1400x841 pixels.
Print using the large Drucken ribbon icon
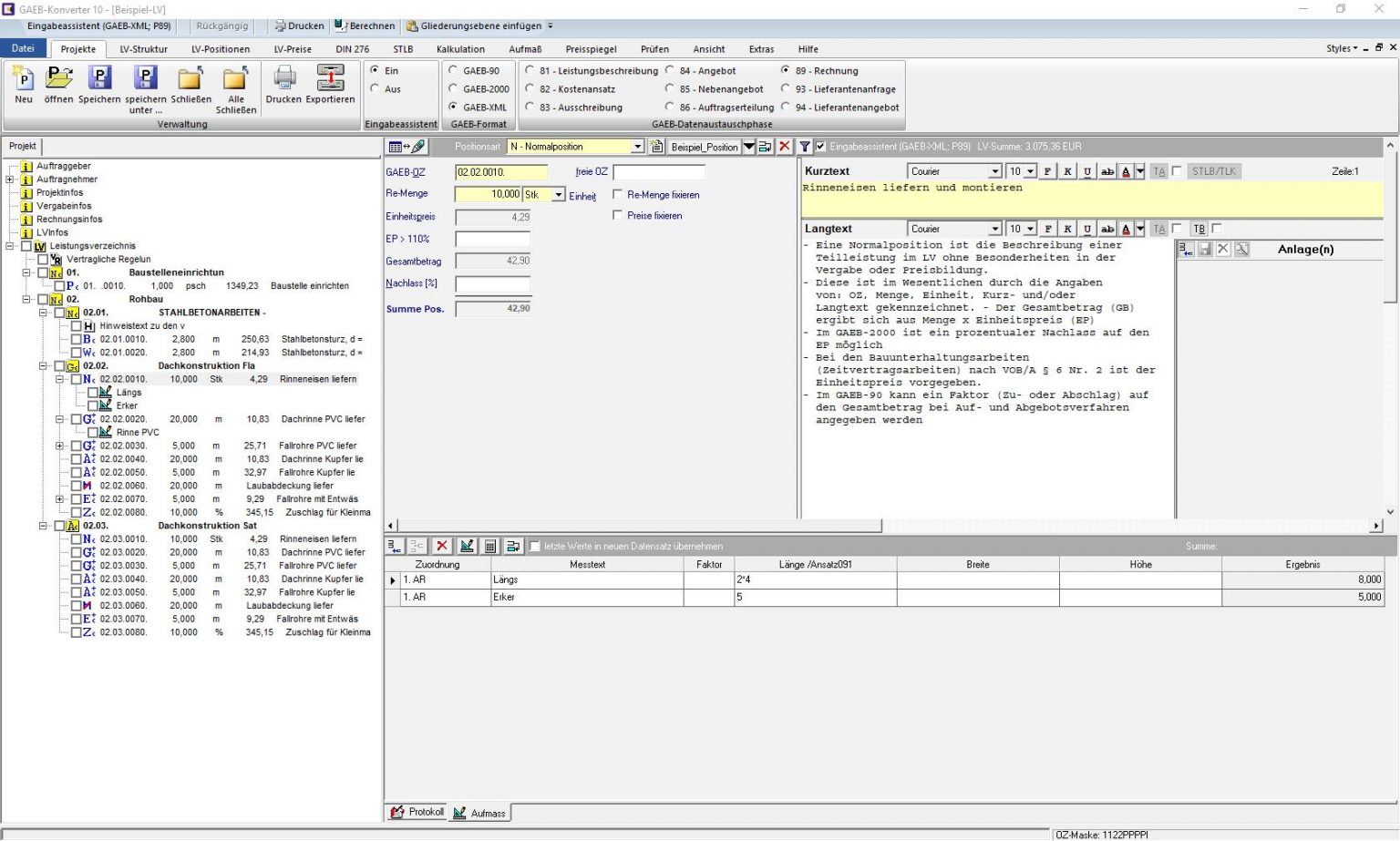tap(284, 78)
